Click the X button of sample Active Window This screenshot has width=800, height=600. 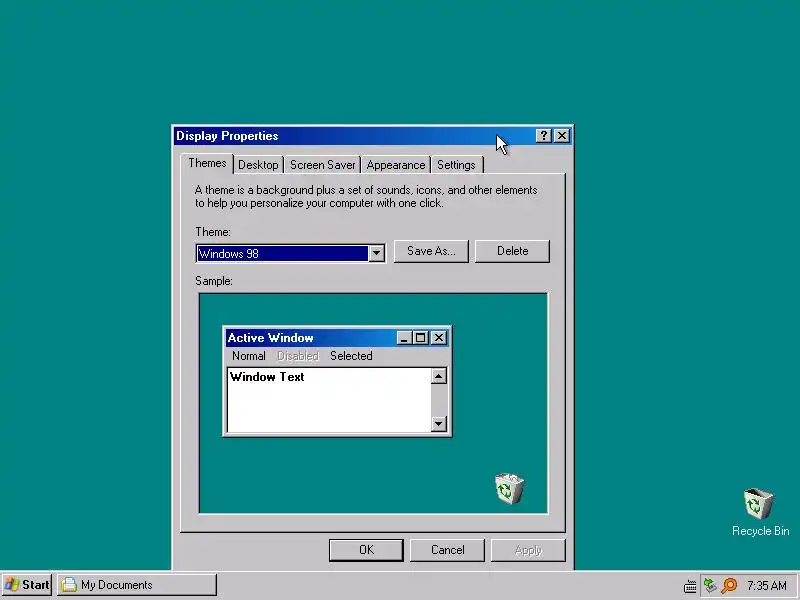(x=438, y=338)
